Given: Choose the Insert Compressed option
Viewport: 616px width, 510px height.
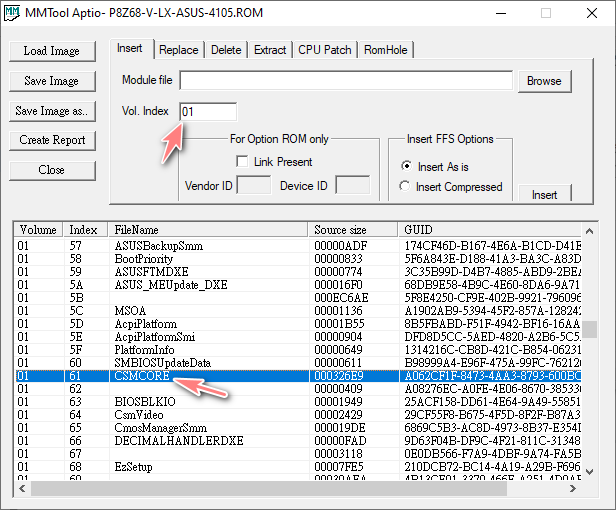Looking at the screenshot, I should [x=405, y=187].
